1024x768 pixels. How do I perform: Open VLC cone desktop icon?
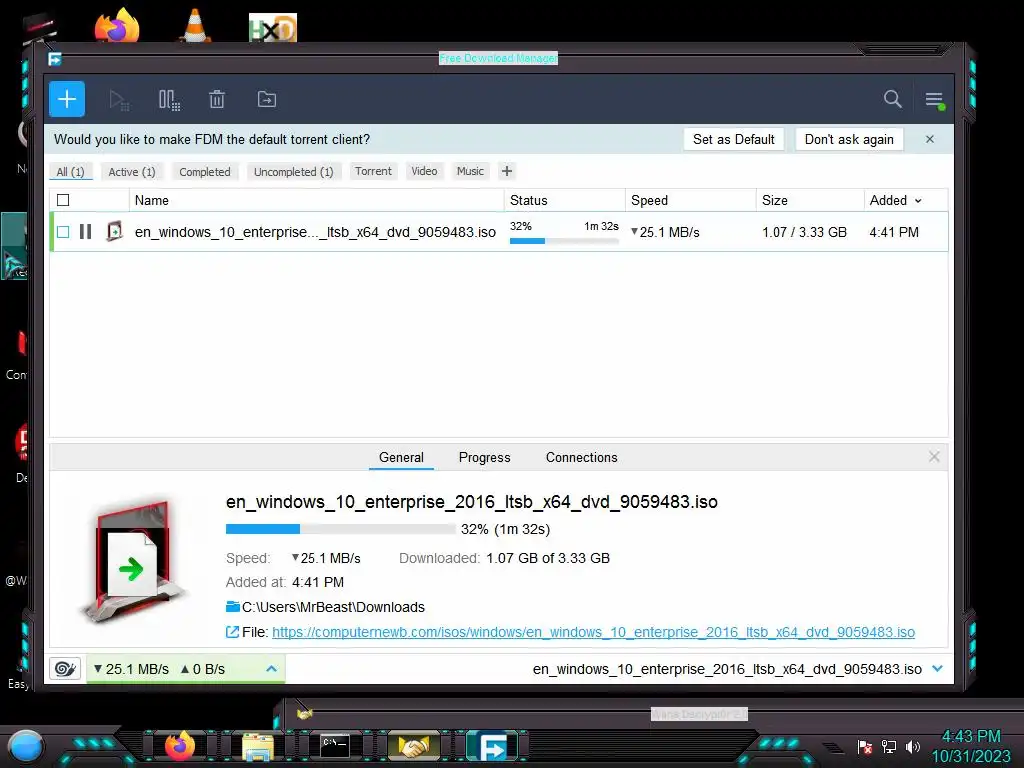click(195, 26)
